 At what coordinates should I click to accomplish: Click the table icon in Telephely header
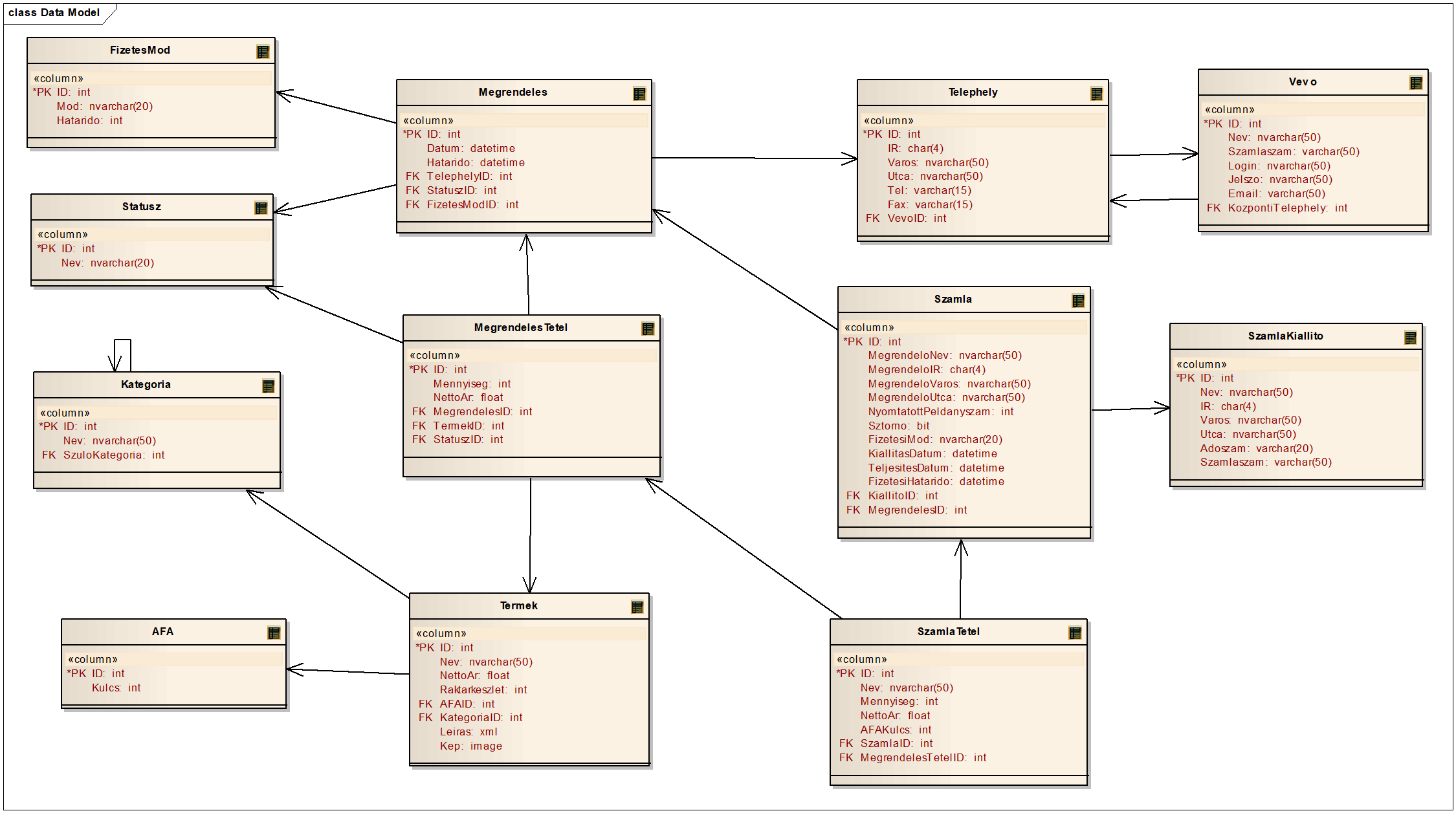[x=1096, y=94]
